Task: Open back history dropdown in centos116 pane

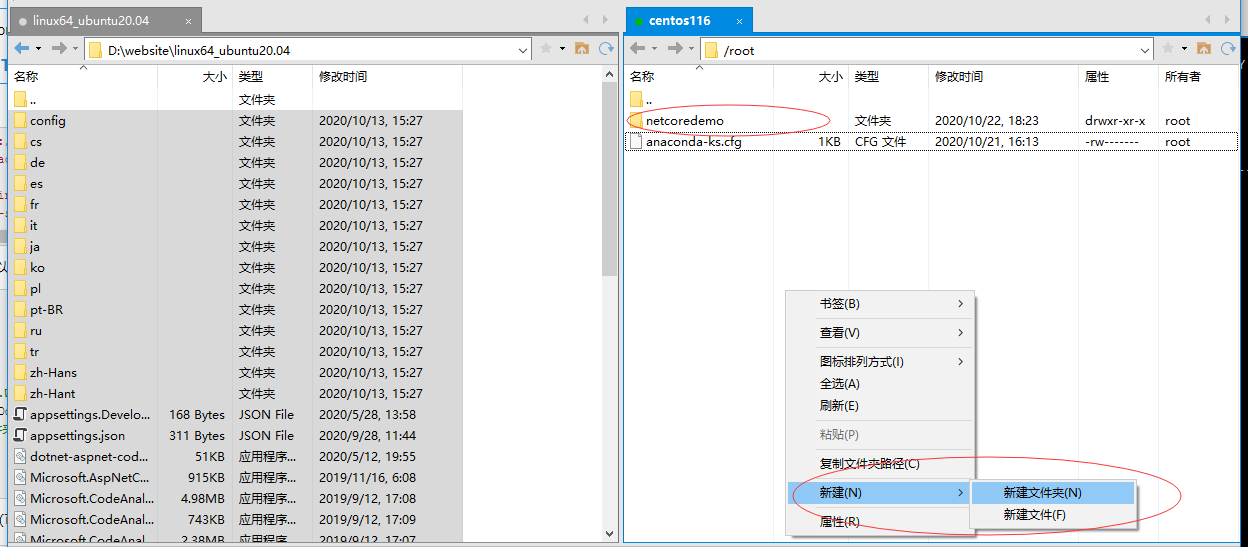Action: (655, 48)
